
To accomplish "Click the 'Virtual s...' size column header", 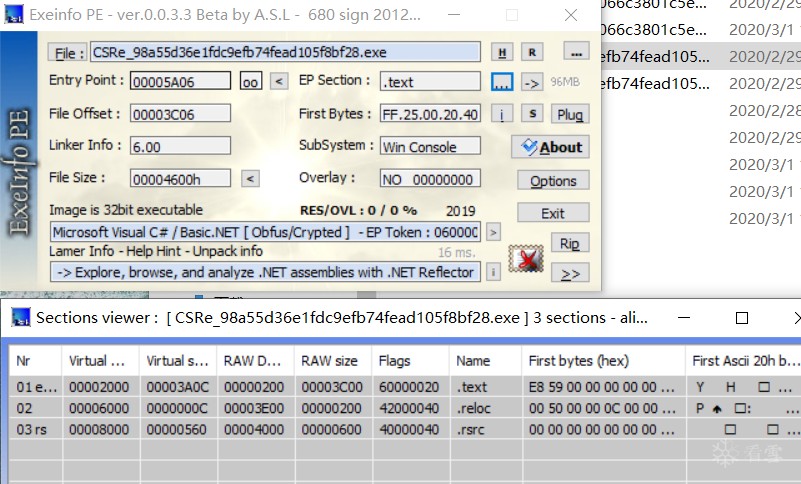I will point(178,360).
